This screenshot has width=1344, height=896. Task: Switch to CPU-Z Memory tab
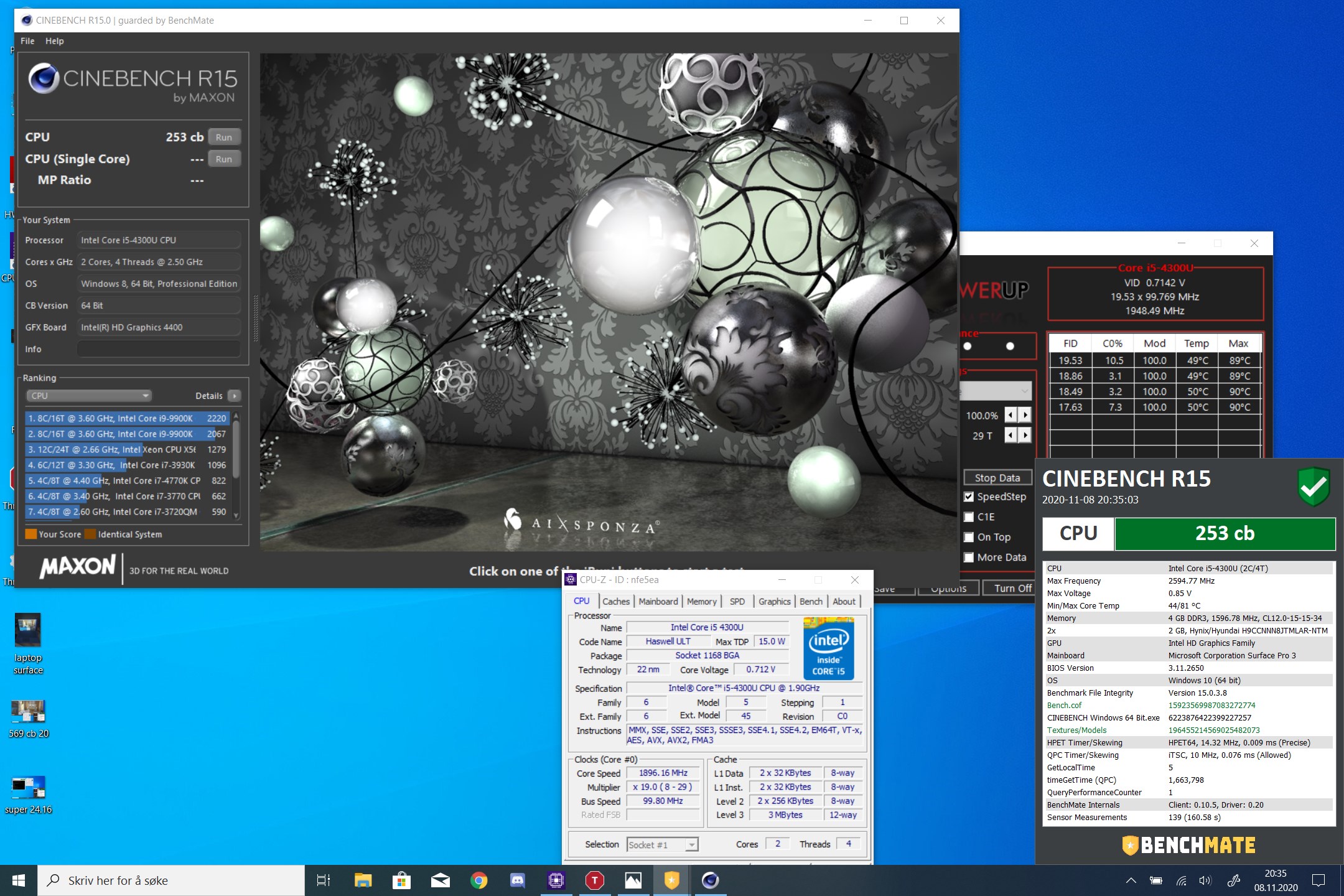point(702,601)
